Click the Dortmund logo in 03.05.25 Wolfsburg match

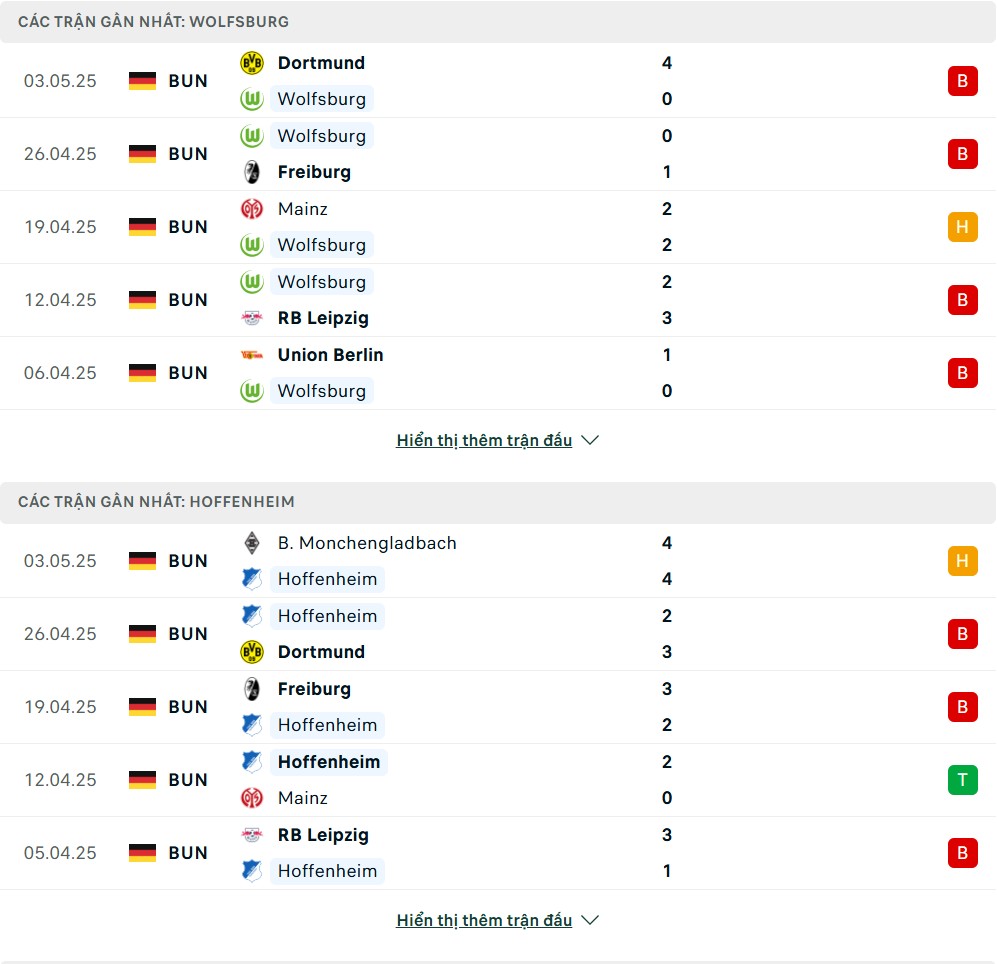[x=252, y=63]
